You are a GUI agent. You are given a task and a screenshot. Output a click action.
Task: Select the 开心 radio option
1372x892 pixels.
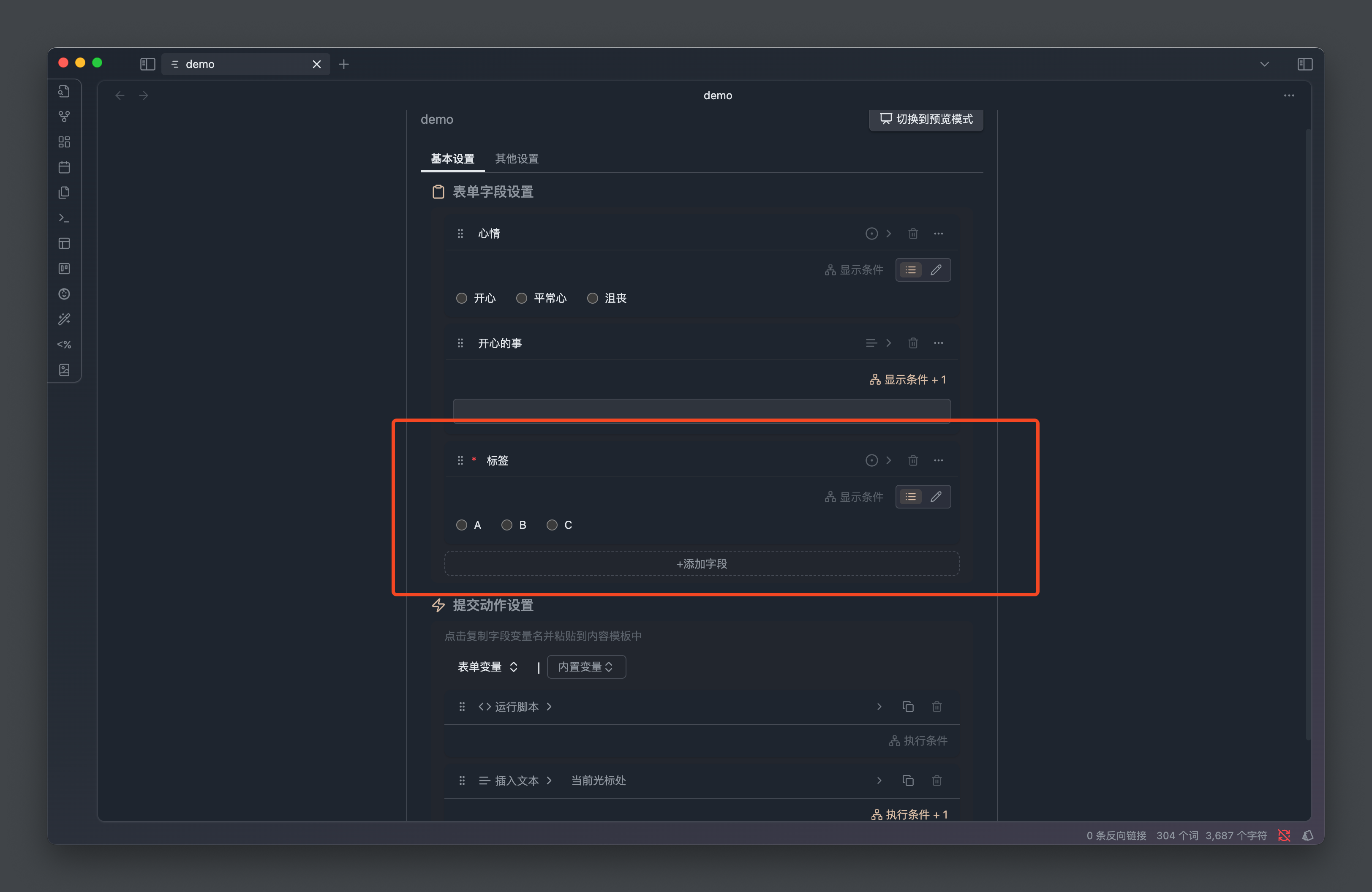[461, 298]
